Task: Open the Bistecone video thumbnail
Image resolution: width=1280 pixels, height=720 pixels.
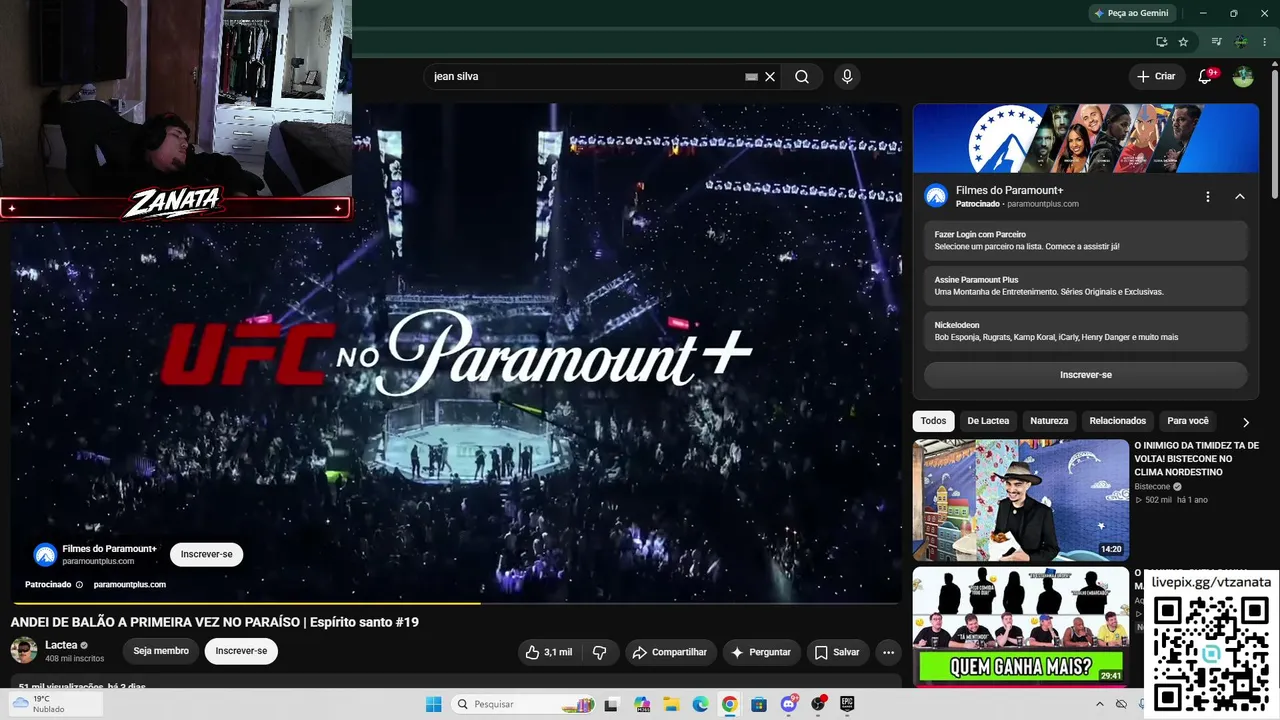Action: click(1021, 500)
